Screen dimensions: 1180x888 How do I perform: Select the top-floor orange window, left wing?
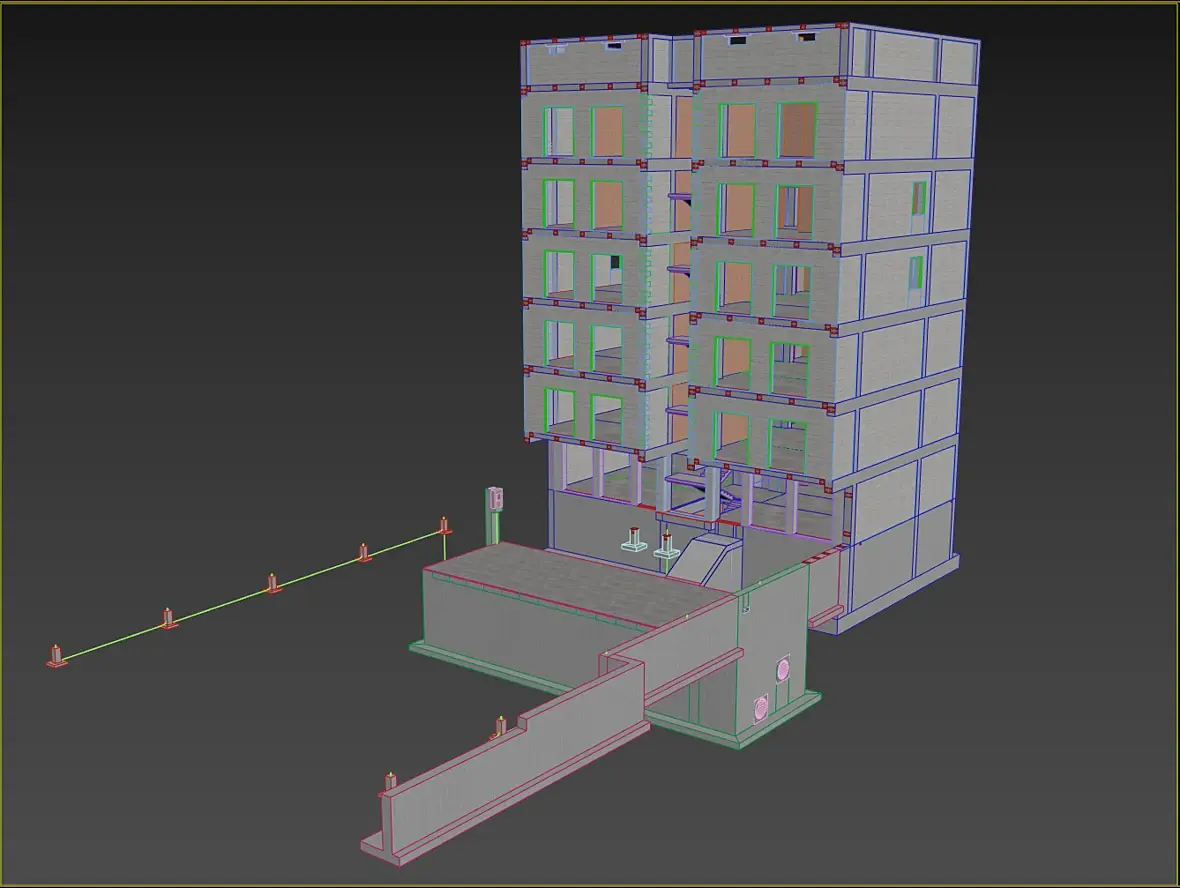coord(607,132)
